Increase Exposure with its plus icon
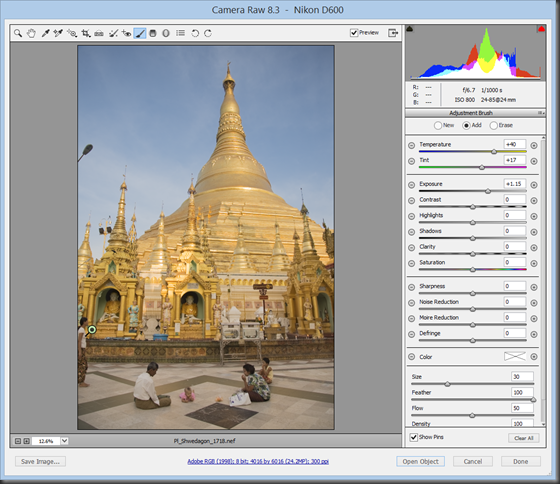560x484 pixels. click(534, 185)
